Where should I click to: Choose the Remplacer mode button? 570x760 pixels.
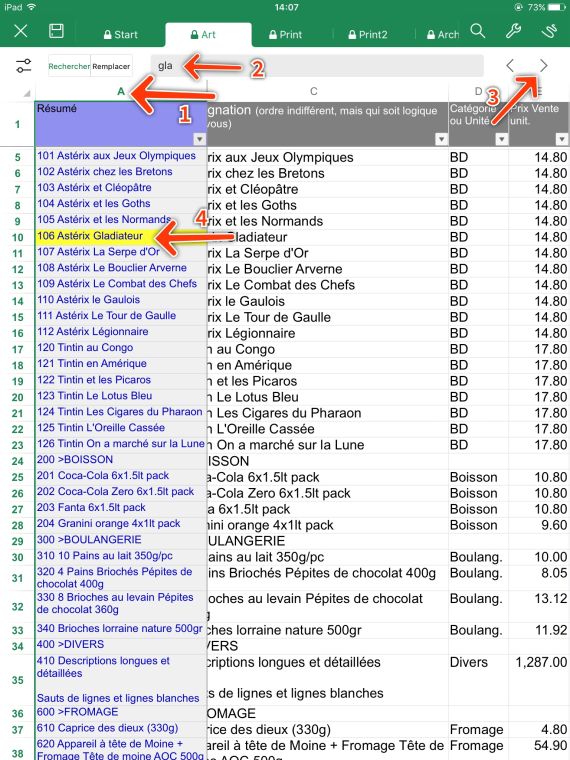pyautogui.click(x=111, y=66)
